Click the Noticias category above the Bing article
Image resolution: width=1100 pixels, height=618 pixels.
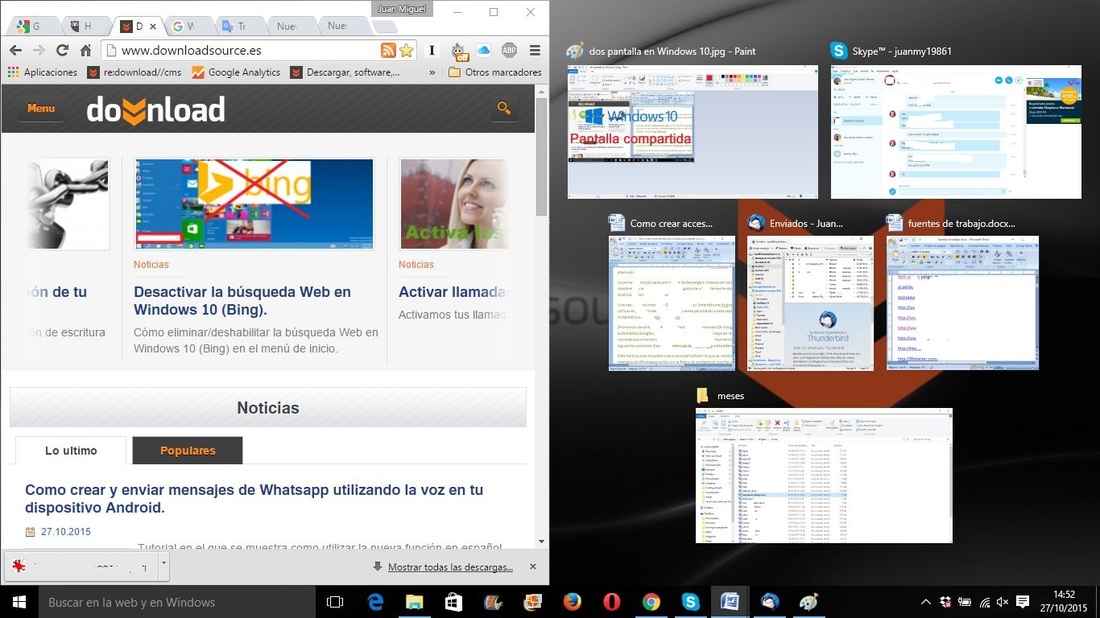click(151, 264)
